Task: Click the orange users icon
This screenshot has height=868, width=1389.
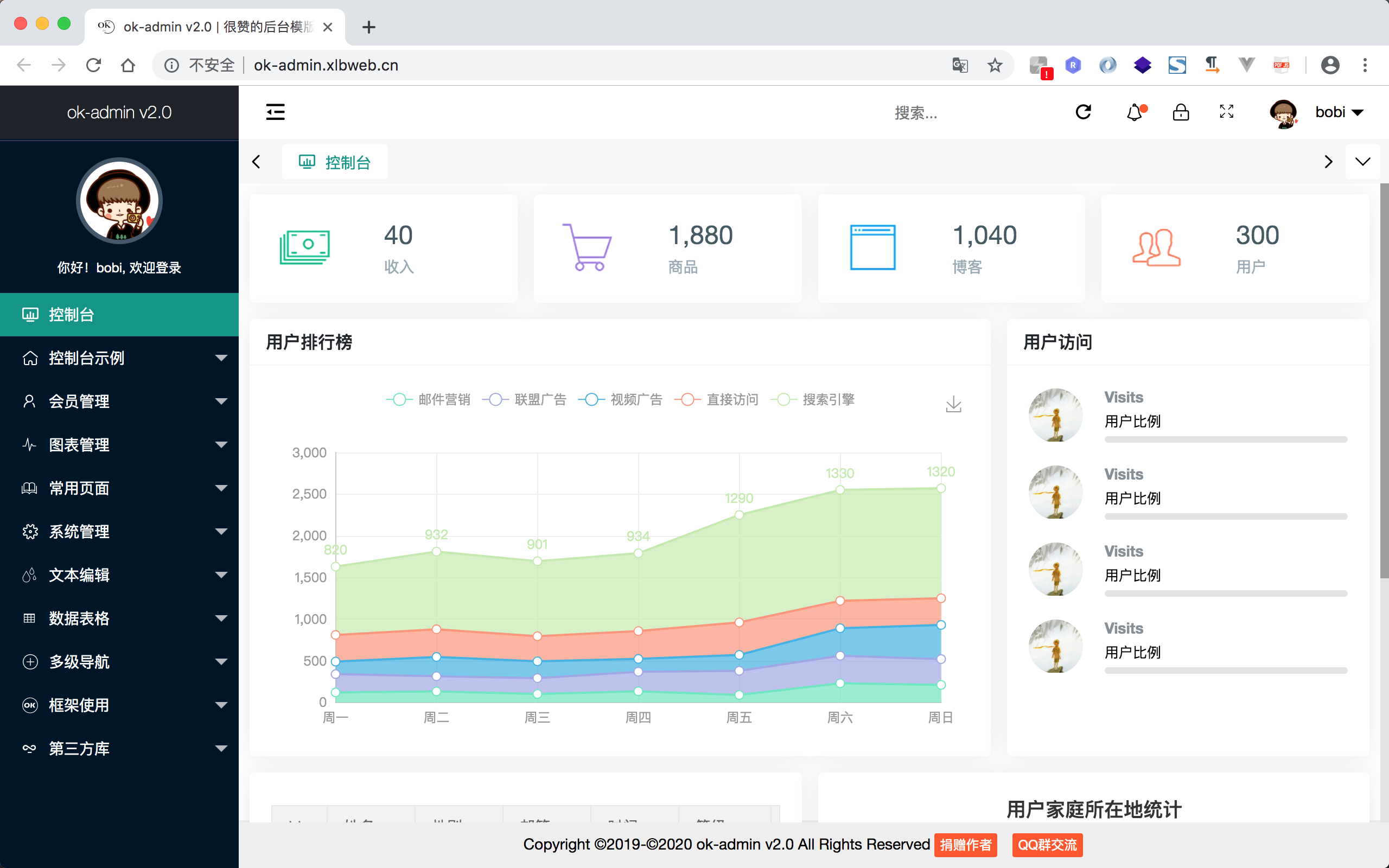Action: tap(1156, 247)
